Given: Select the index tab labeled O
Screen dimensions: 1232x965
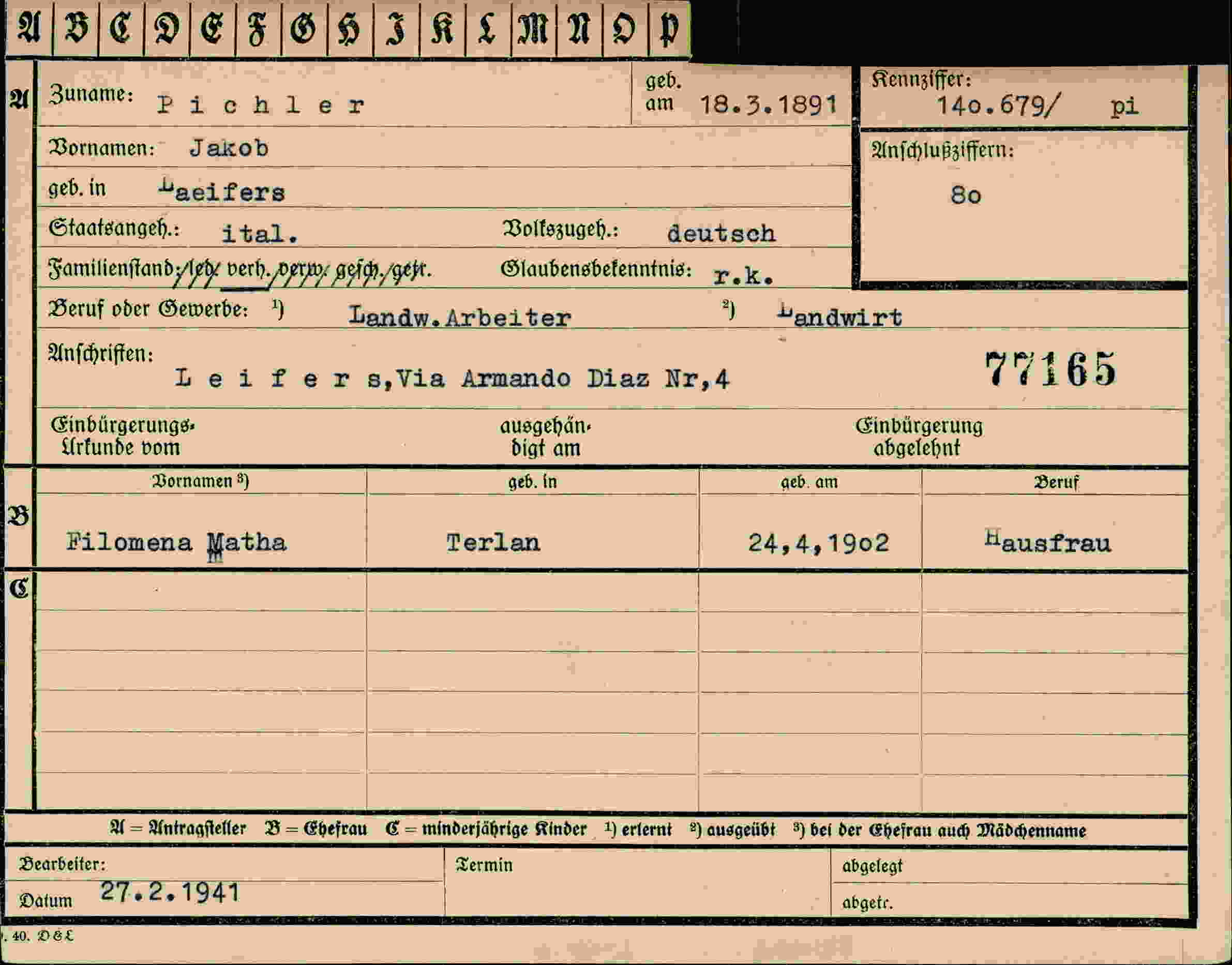Looking at the screenshot, I should [626, 28].
